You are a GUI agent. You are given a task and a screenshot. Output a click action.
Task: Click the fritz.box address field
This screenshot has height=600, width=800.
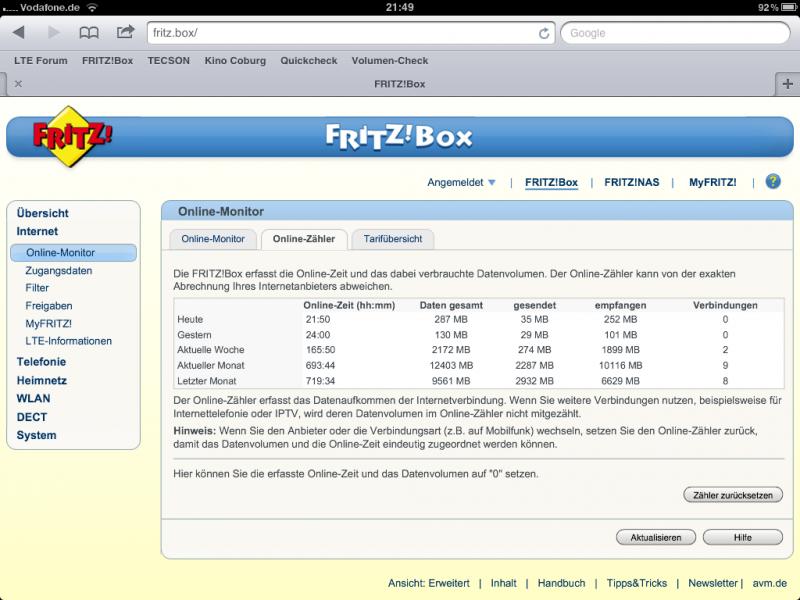click(350, 33)
